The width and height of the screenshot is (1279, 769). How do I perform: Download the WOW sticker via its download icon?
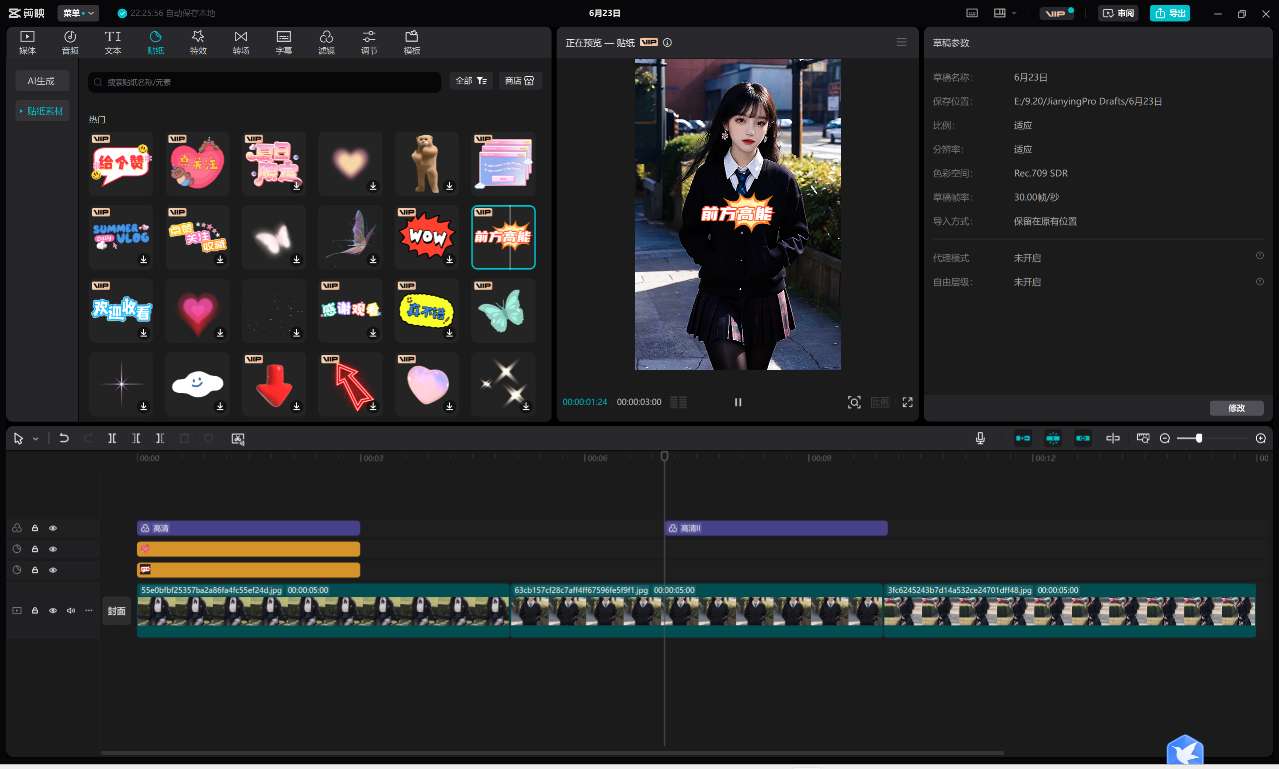[449, 259]
